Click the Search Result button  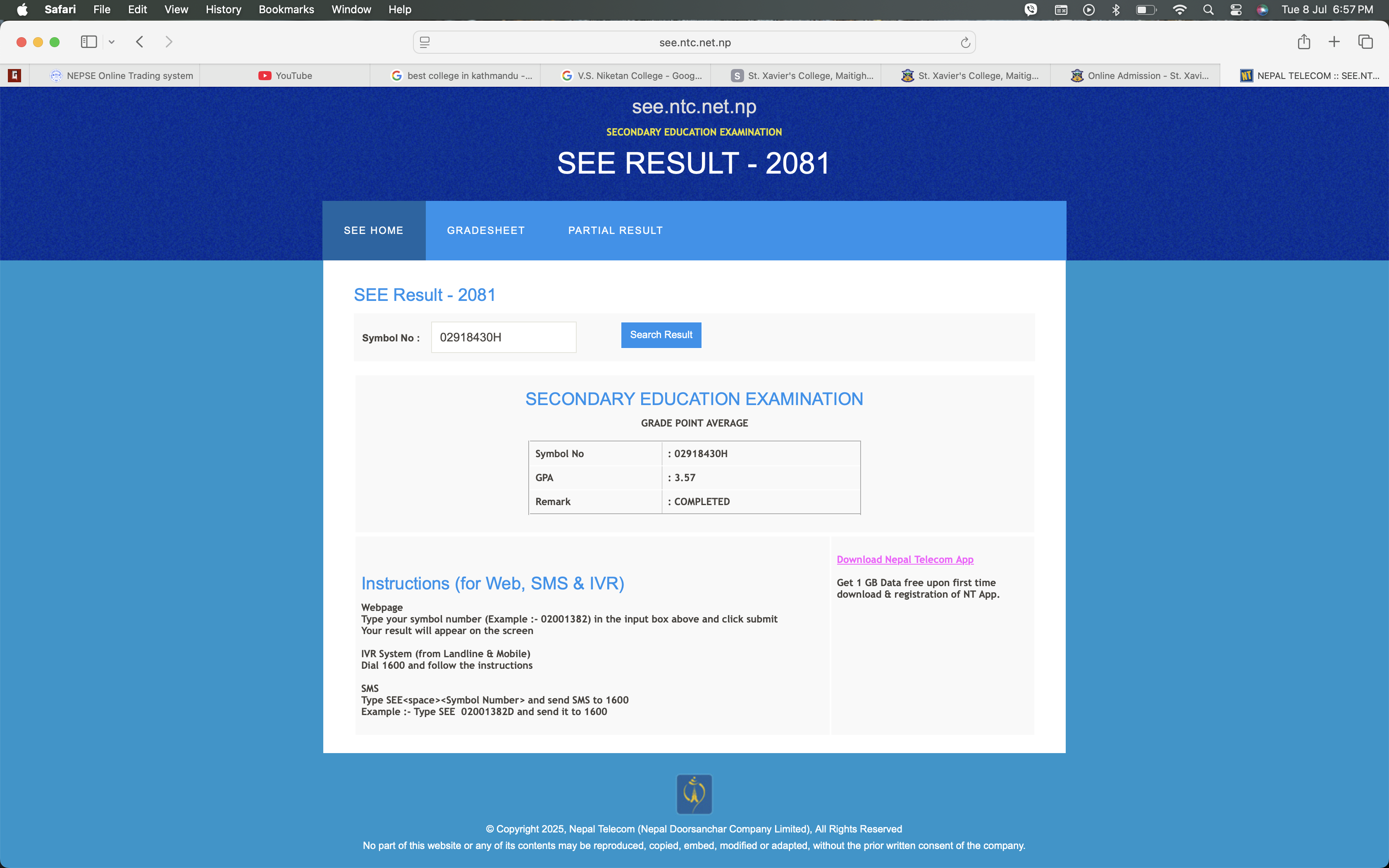tap(661, 335)
